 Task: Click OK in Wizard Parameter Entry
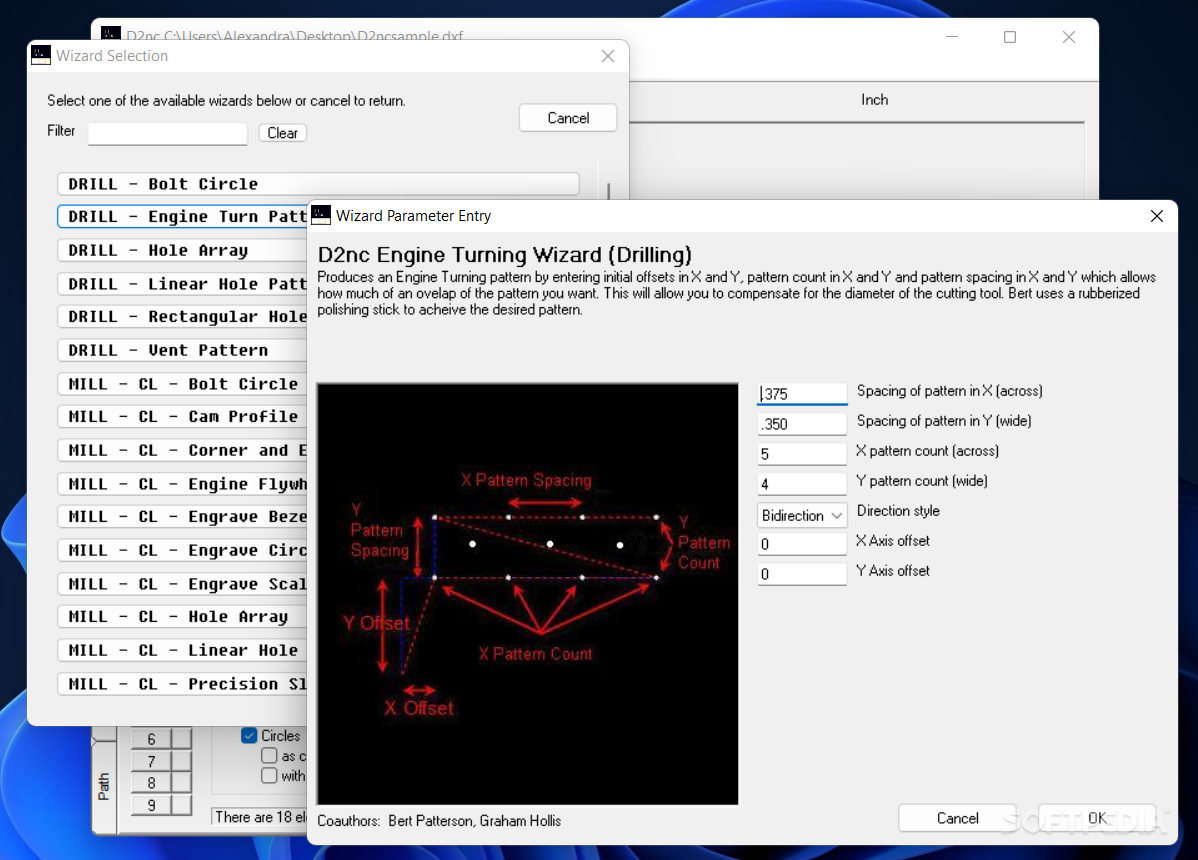pos(1097,818)
